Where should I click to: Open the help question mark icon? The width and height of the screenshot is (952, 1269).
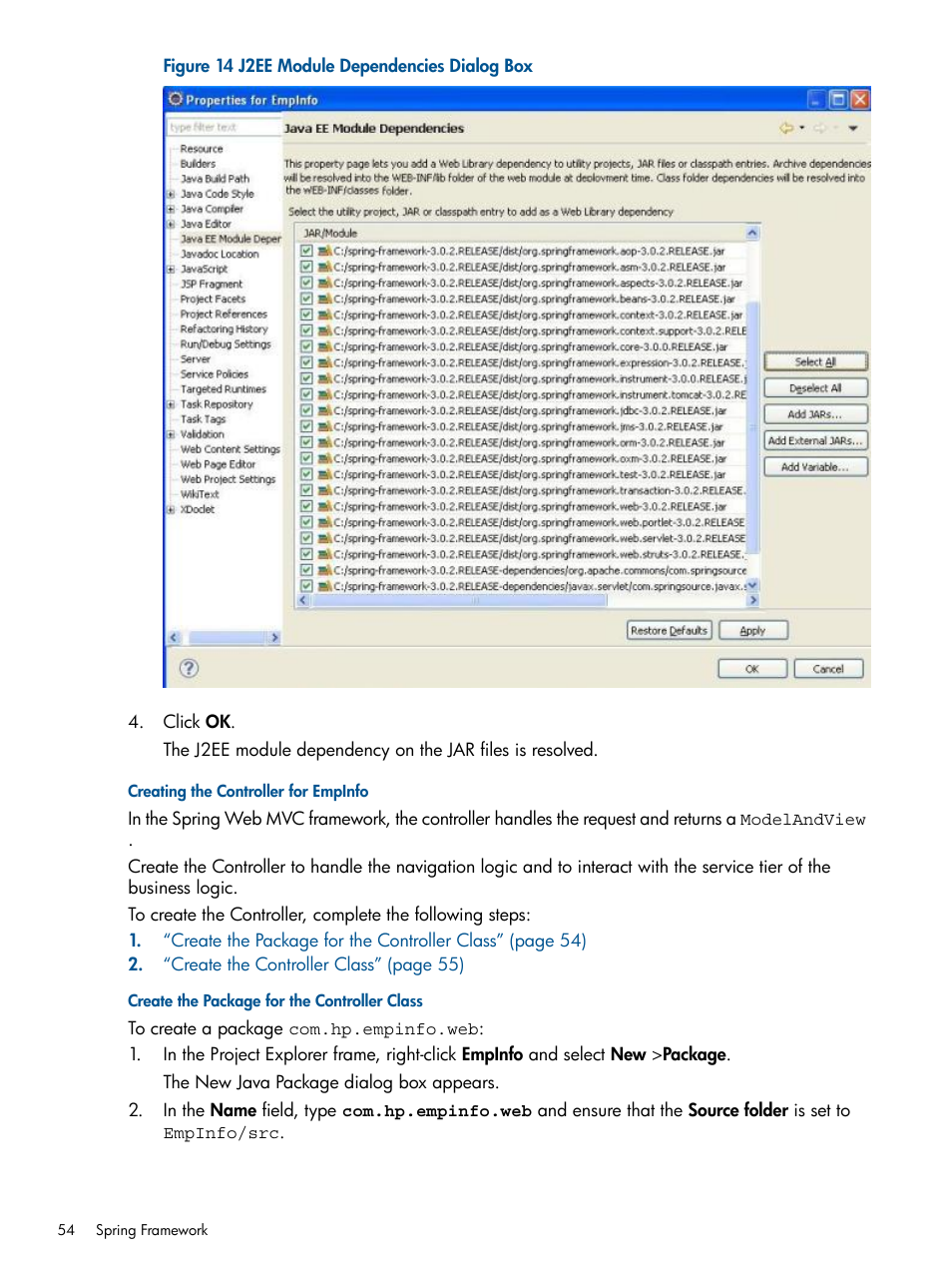pos(189,668)
